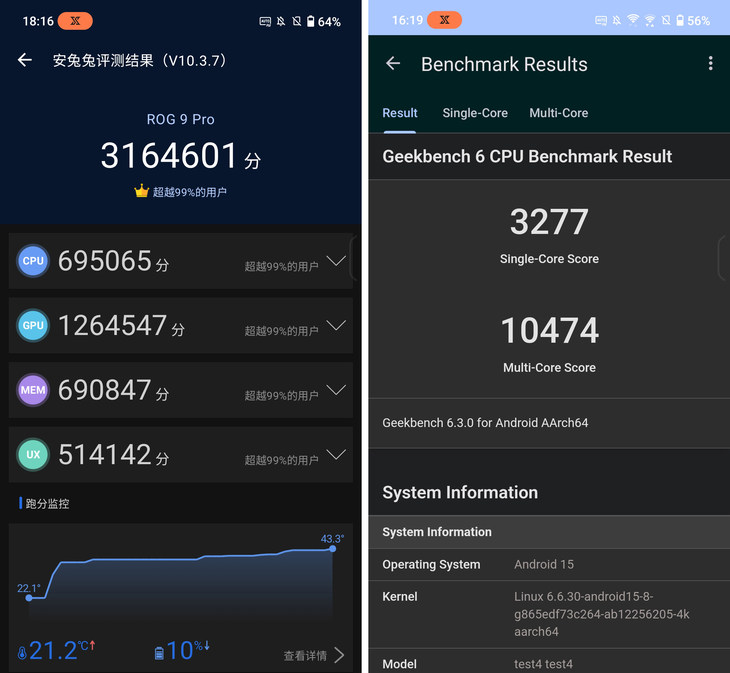The image size is (730, 673).
Task: Tap the 43.3° end point on temperature chart
Action: 332,549
